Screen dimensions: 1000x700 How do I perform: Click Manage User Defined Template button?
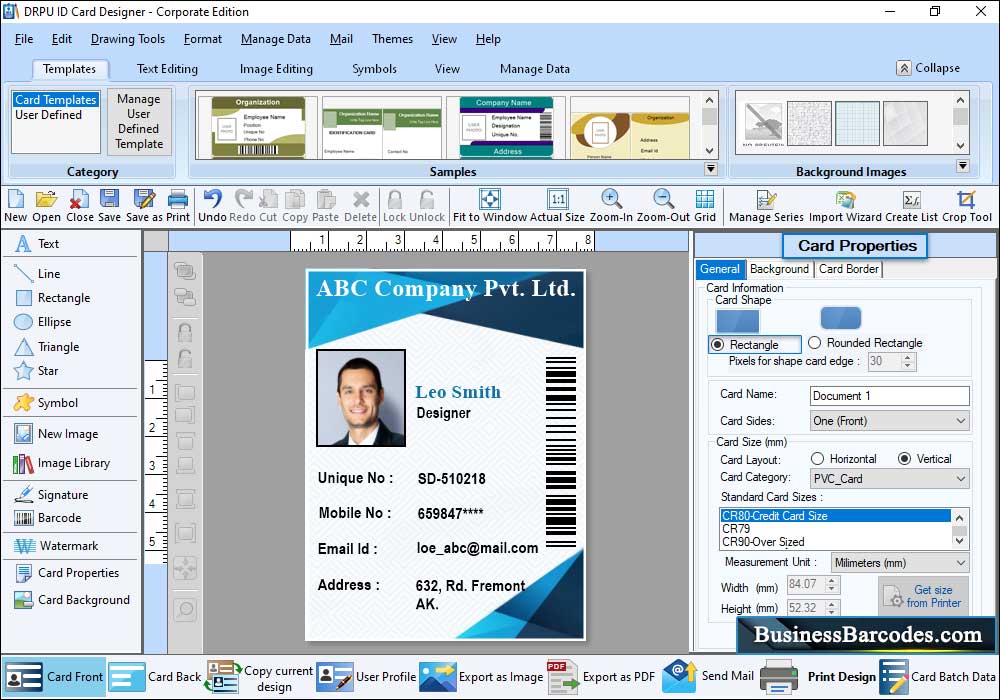click(138, 121)
